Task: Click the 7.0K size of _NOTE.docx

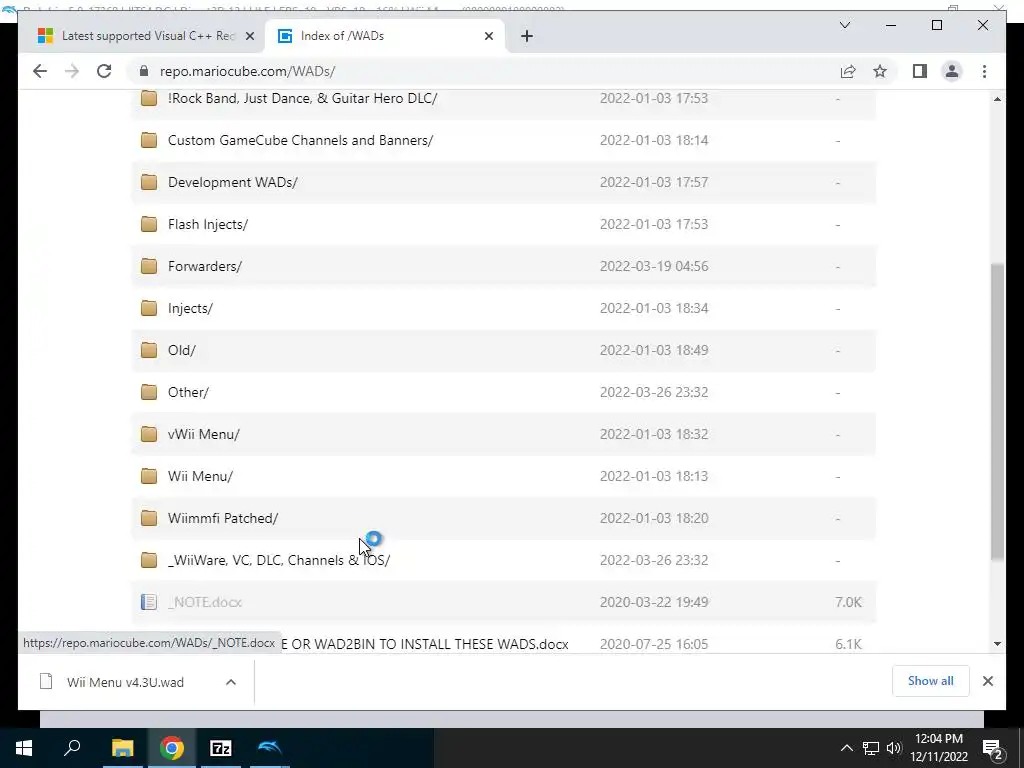Action: click(x=848, y=602)
